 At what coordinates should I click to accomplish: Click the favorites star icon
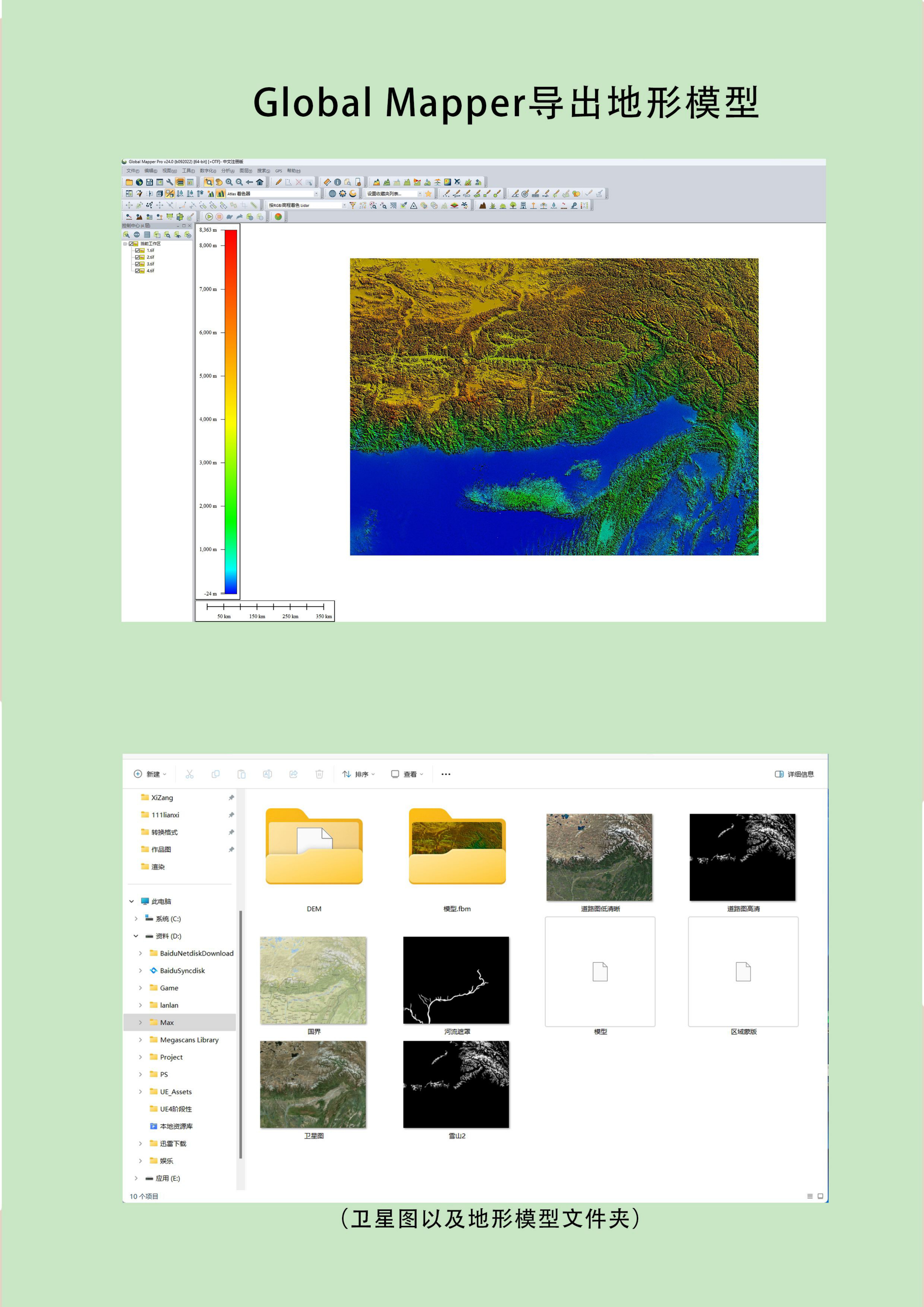pyautogui.click(x=428, y=194)
